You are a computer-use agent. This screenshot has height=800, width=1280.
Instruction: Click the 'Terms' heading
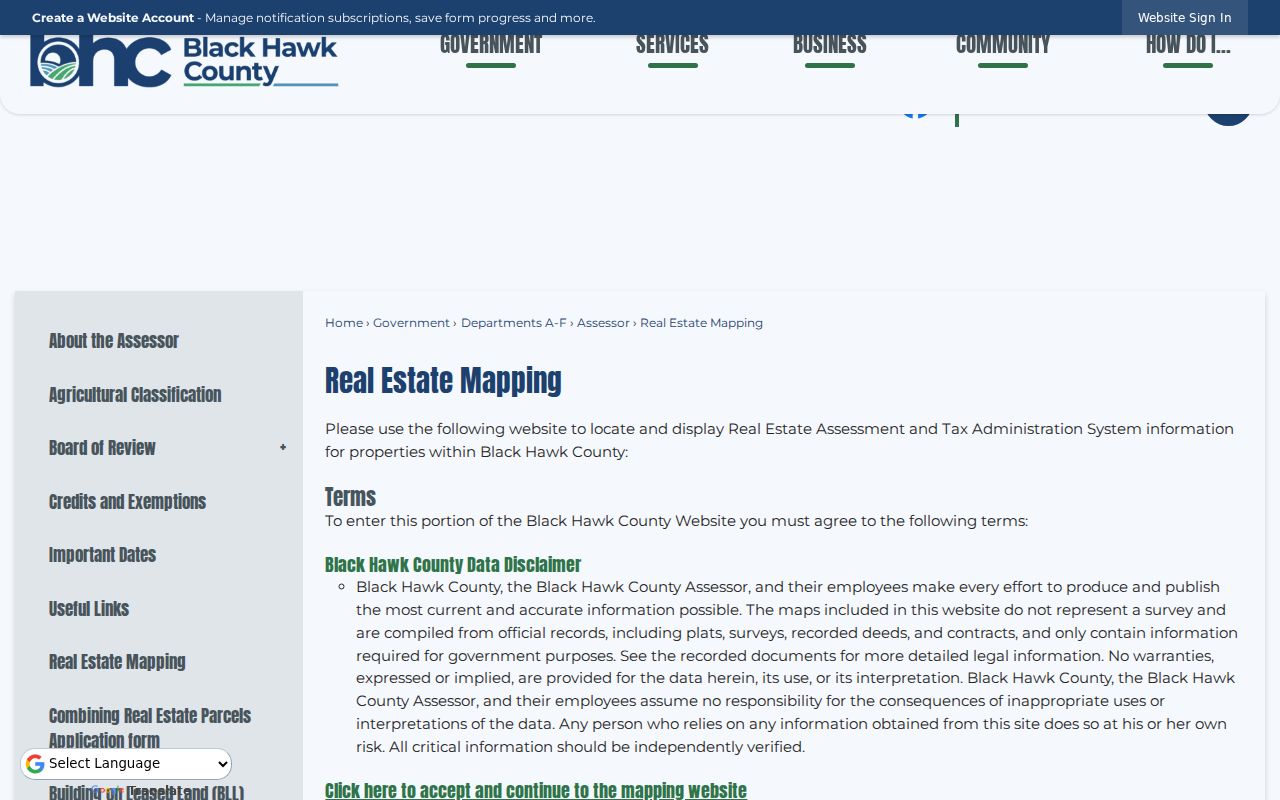(x=350, y=497)
